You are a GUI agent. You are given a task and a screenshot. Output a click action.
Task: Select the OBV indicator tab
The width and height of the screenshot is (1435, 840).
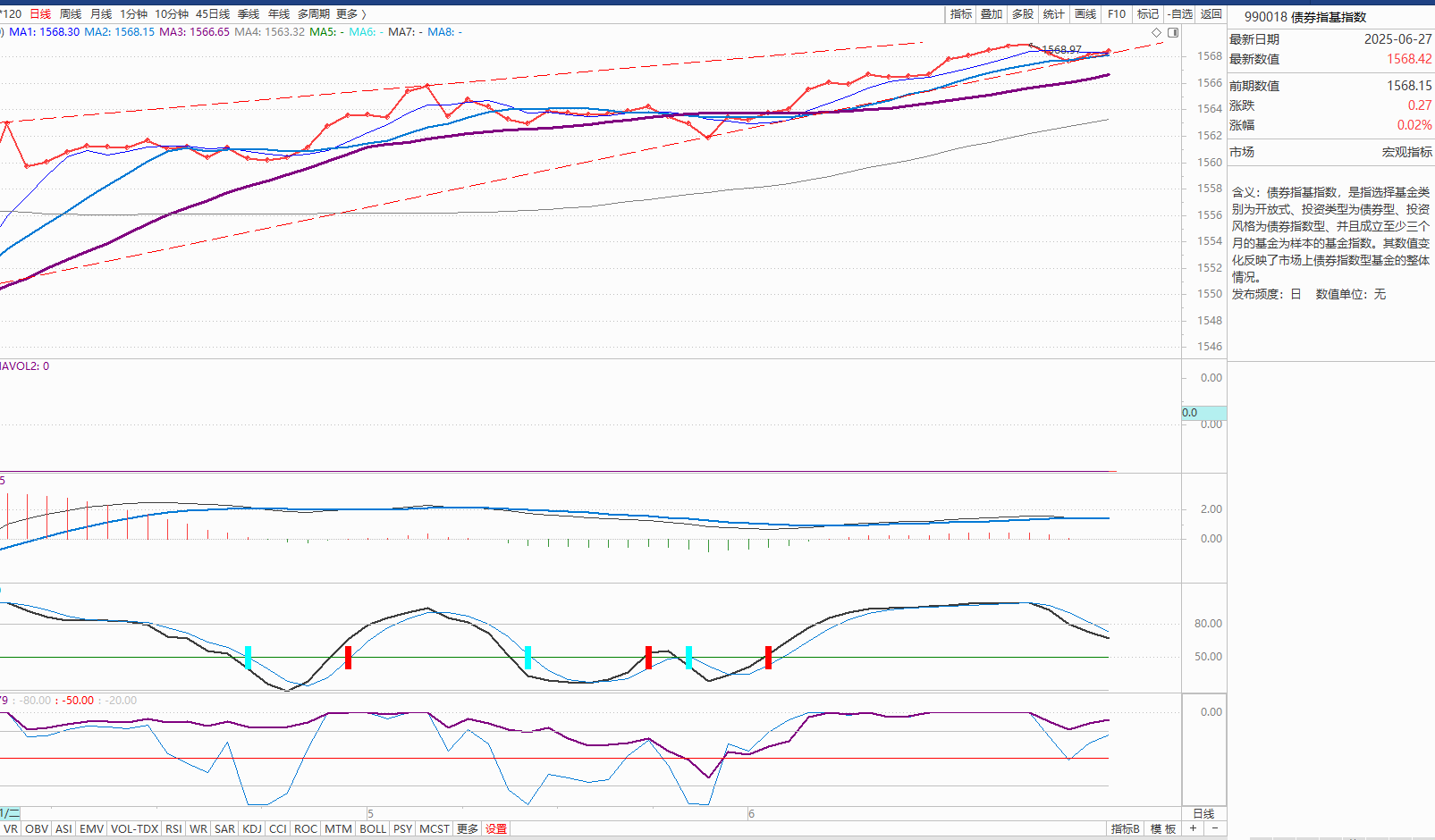tap(37, 829)
